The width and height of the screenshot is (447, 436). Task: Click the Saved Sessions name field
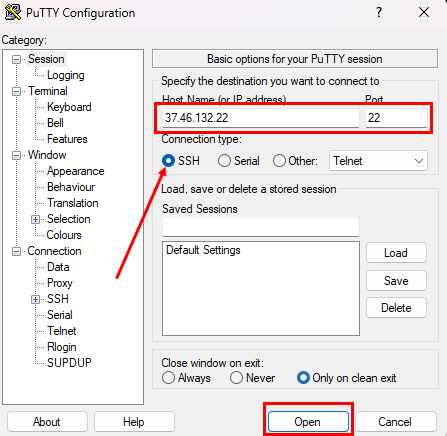pos(261,227)
